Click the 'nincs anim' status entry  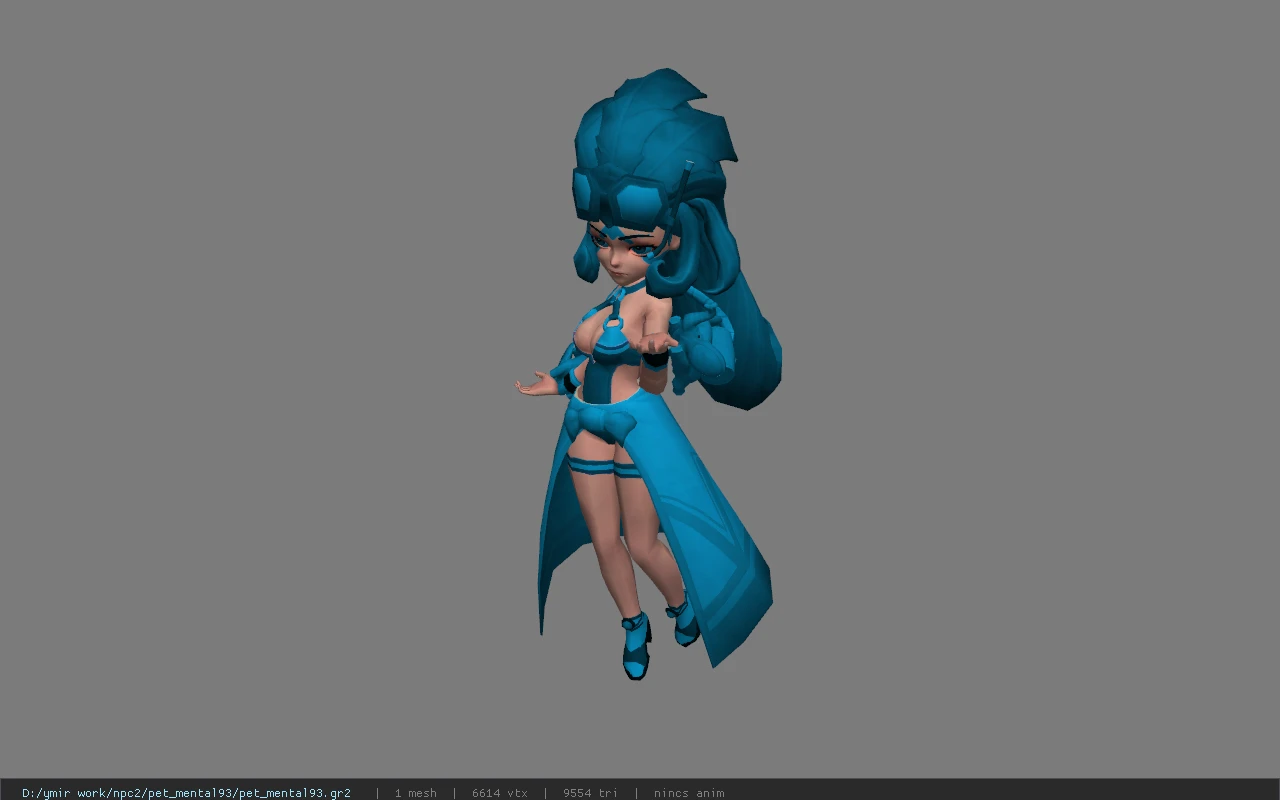pos(689,793)
